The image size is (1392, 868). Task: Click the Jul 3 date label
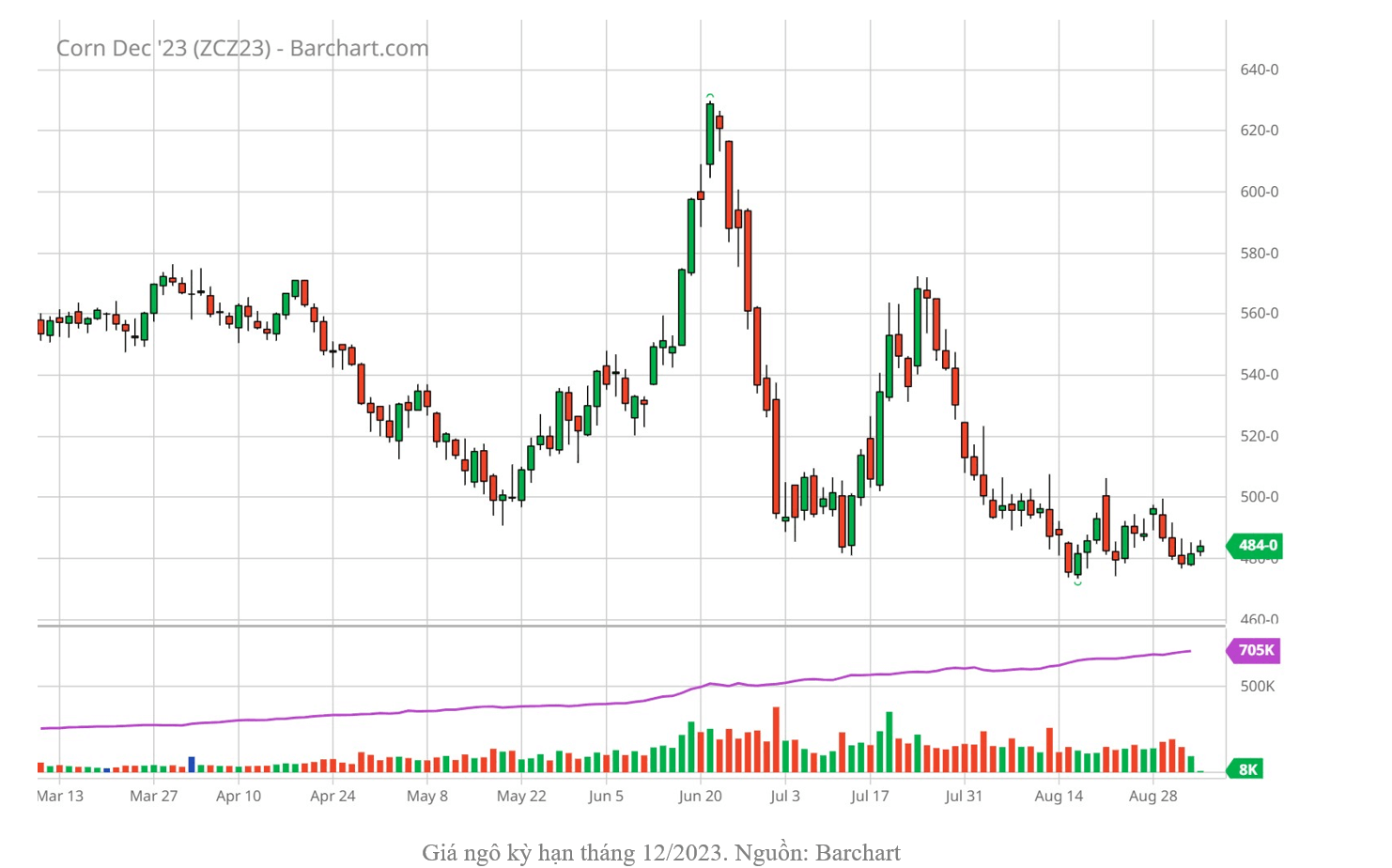point(785,796)
